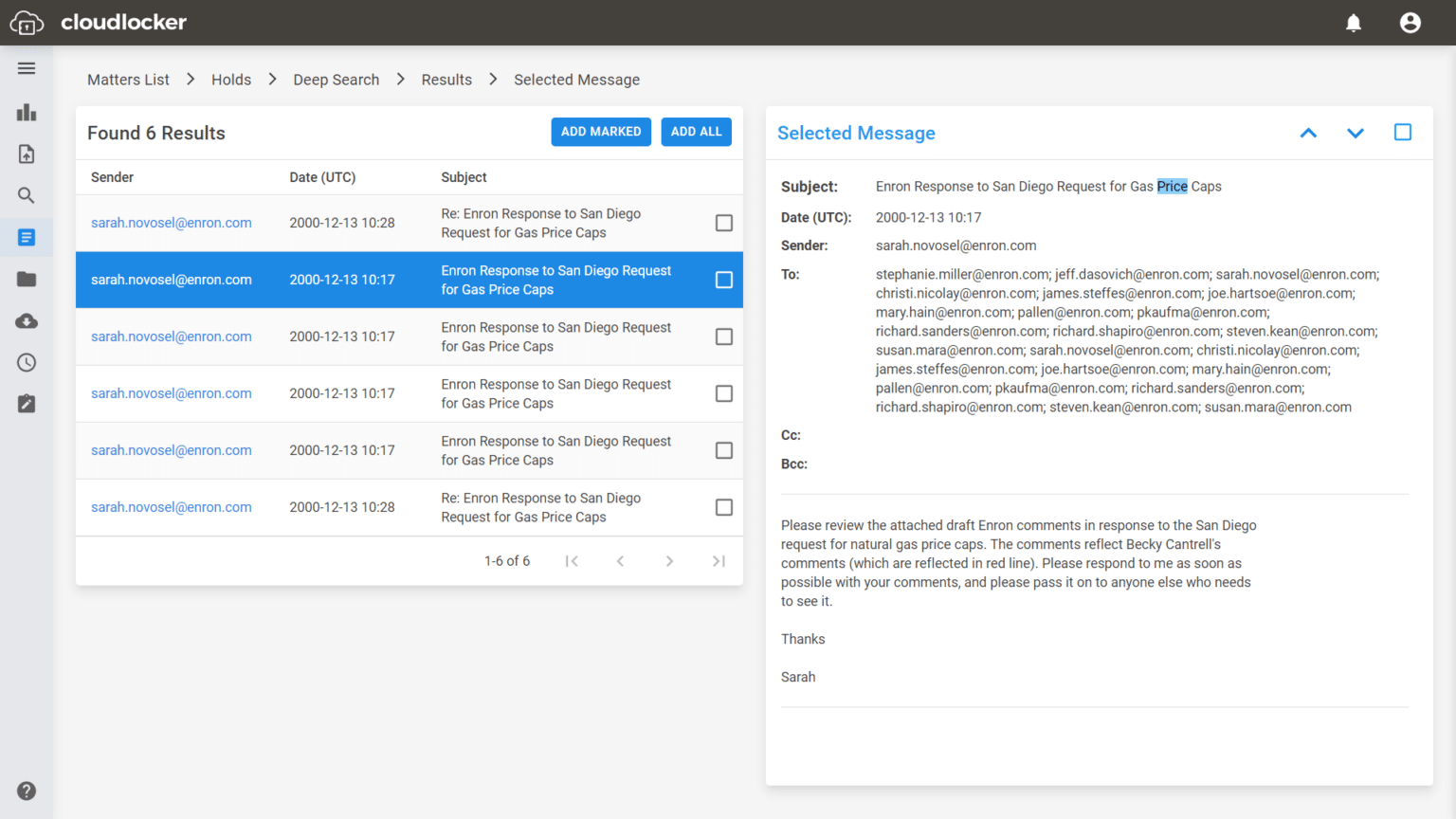Open the history clock icon

tap(26, 362)
